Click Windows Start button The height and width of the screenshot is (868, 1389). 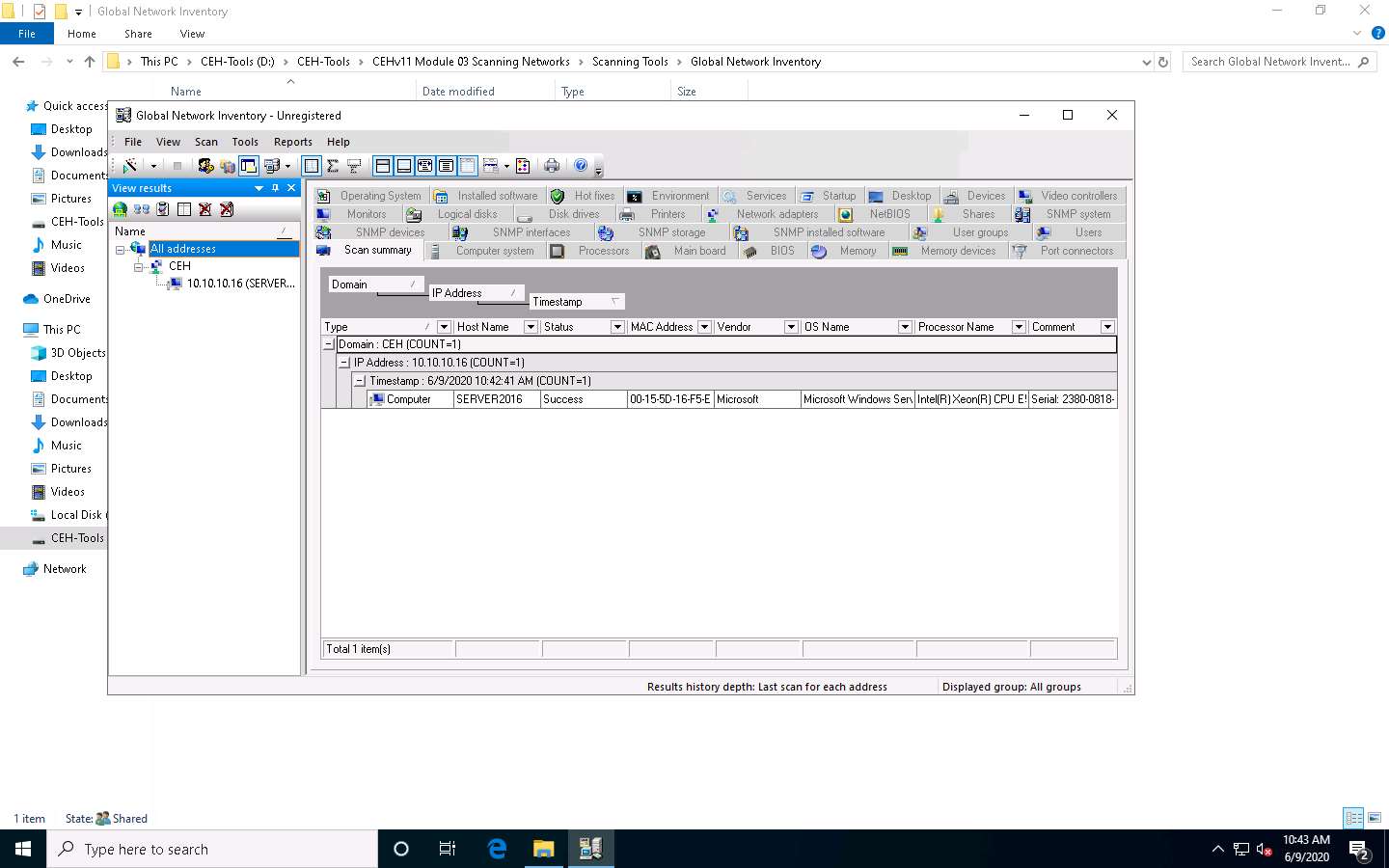coord(23,849)
